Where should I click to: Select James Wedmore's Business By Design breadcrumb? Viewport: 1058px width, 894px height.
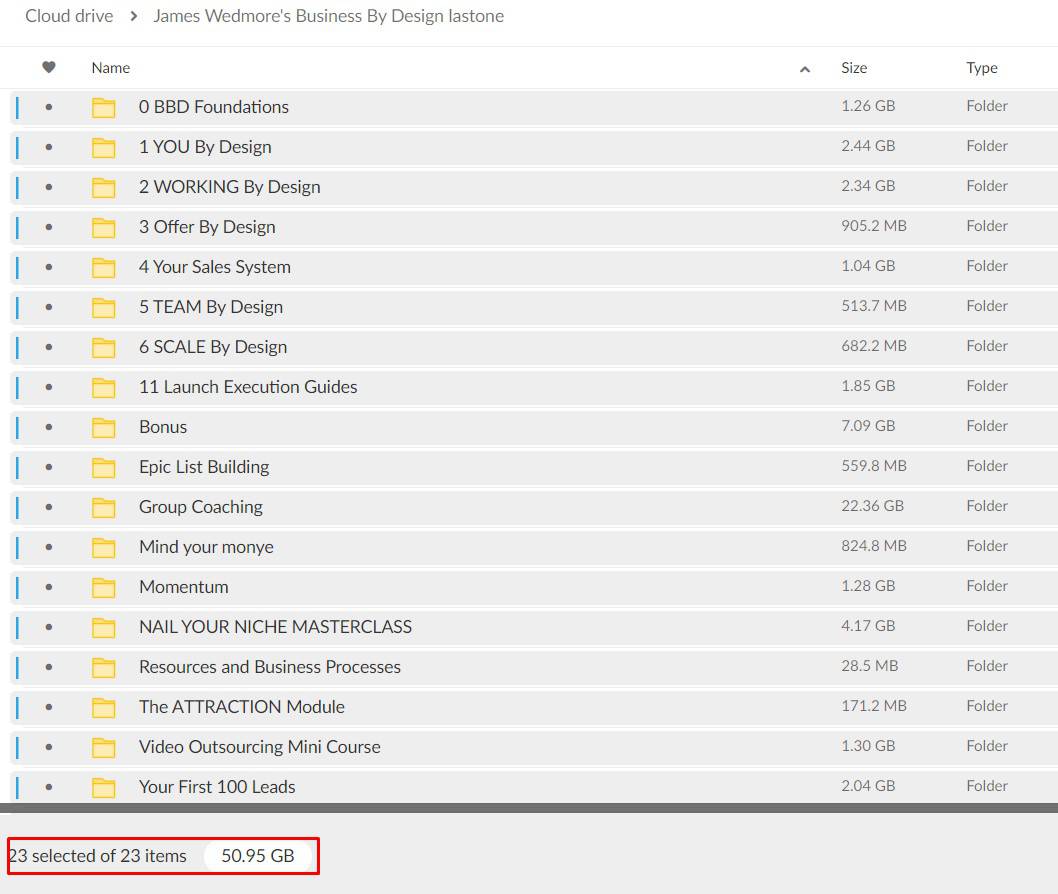[328, 16]
